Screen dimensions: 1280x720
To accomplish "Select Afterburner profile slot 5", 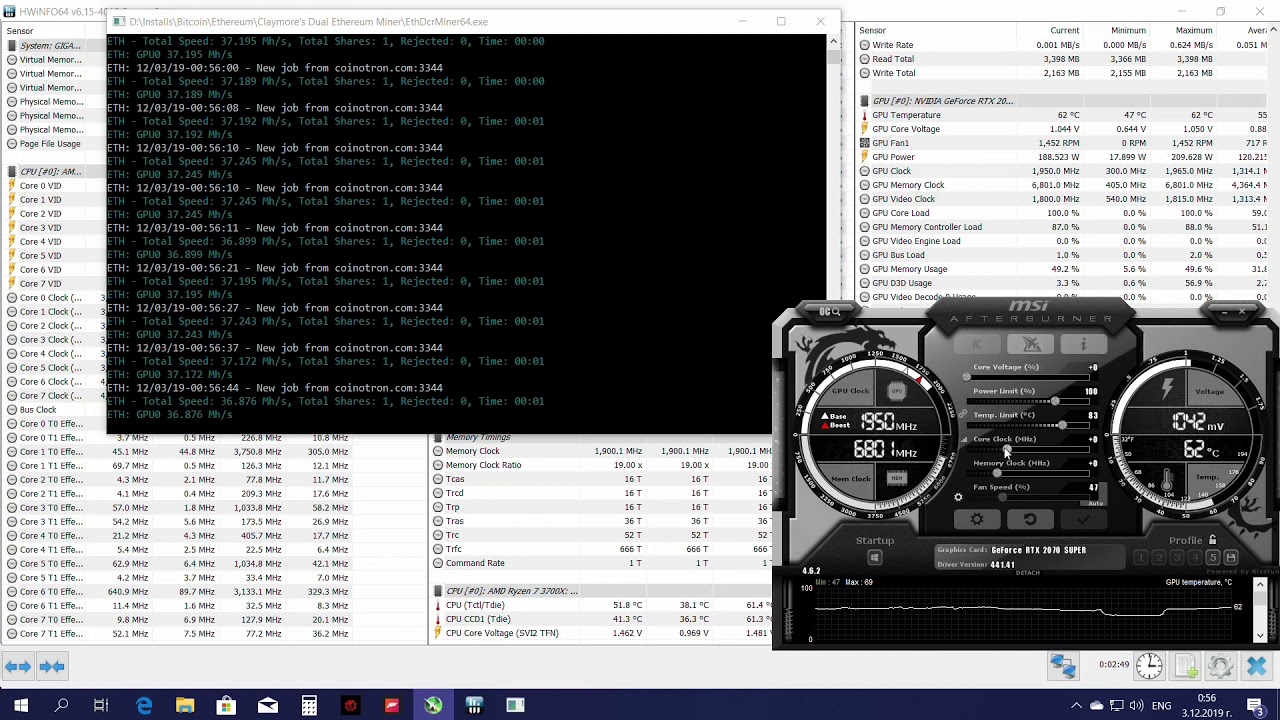I will 1213,558.
